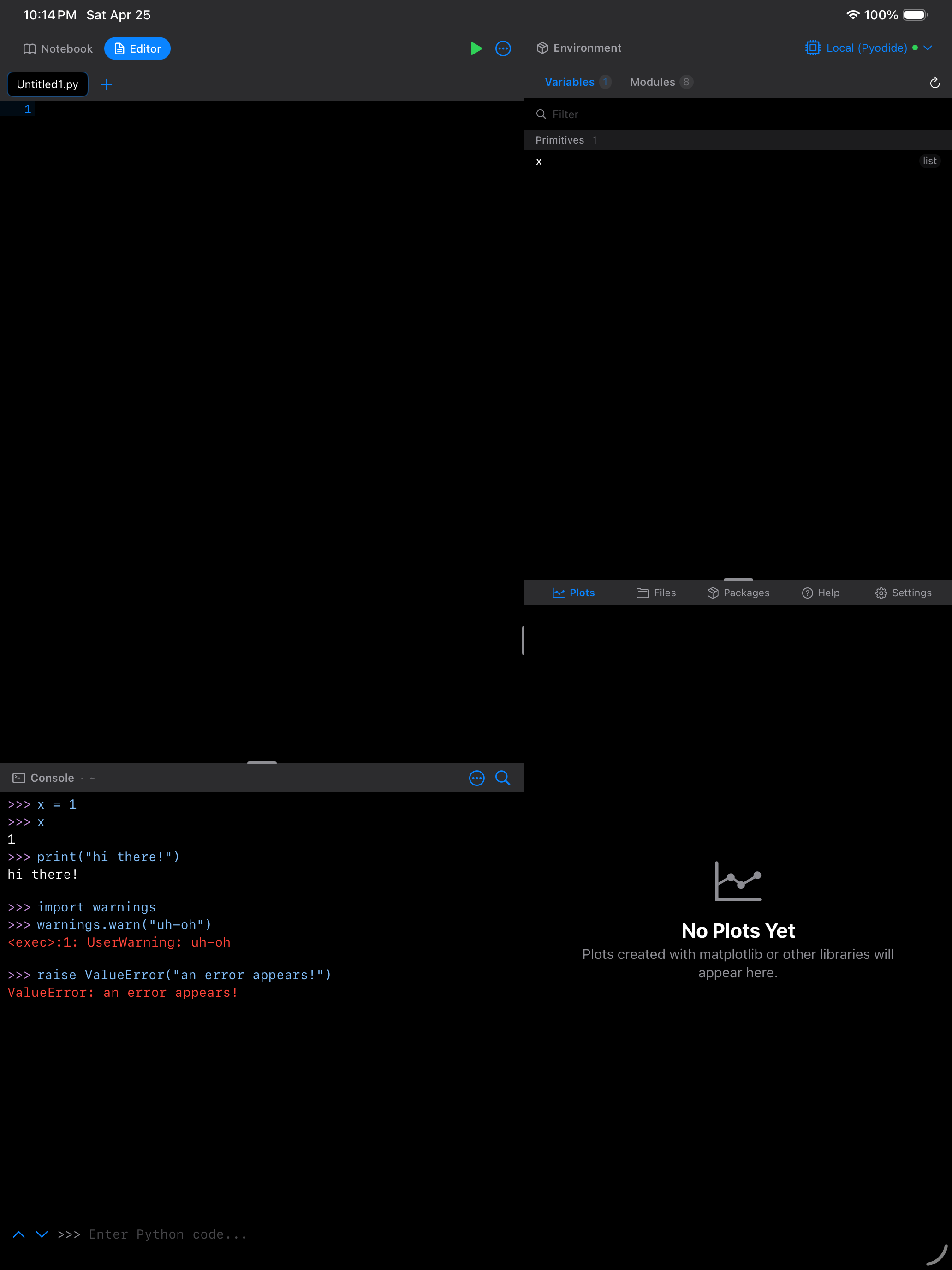
Task: Switch to Editor mode
Action: (137, 49)
